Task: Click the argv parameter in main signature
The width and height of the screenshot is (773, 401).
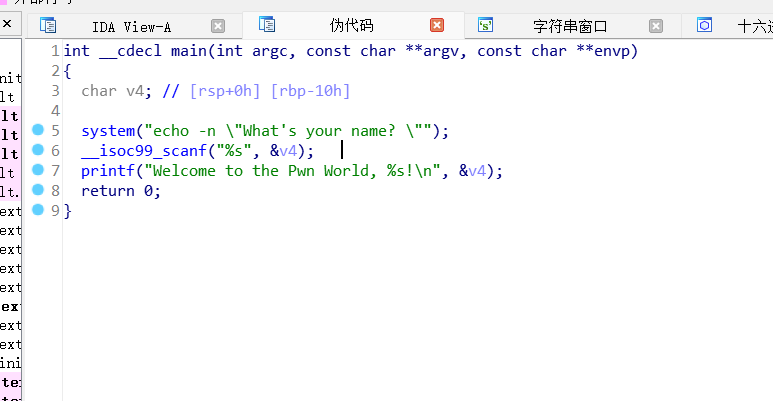Action: point(441,51)
